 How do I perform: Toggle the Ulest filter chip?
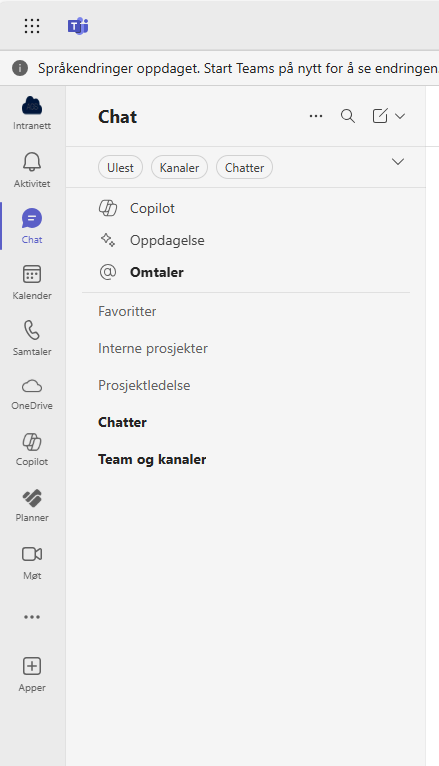(120, 168)
